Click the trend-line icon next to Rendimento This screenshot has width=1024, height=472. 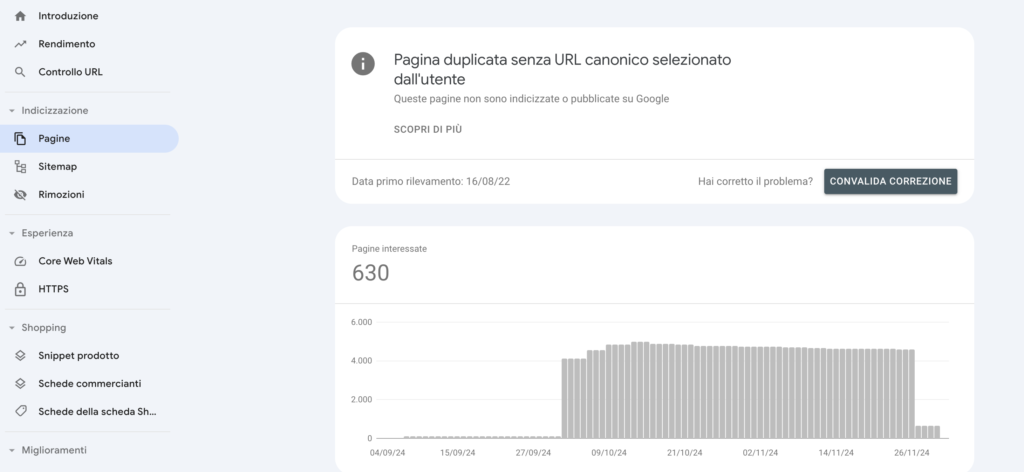(x=20, y=44)
